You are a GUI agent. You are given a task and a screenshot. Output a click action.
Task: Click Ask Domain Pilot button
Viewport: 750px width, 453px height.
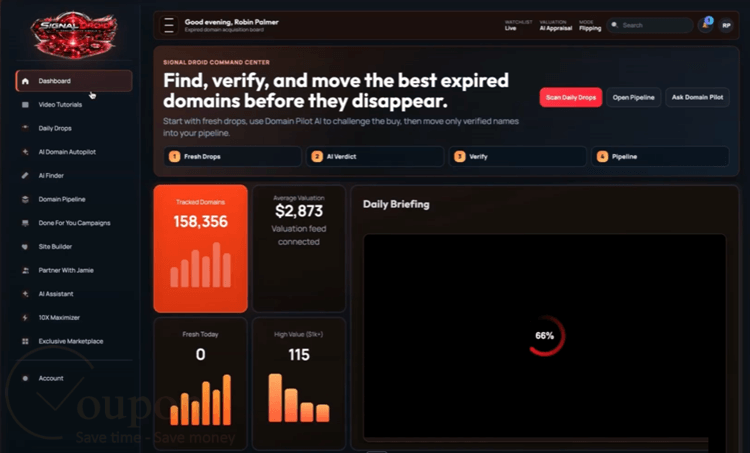click(x=697, y=98)
